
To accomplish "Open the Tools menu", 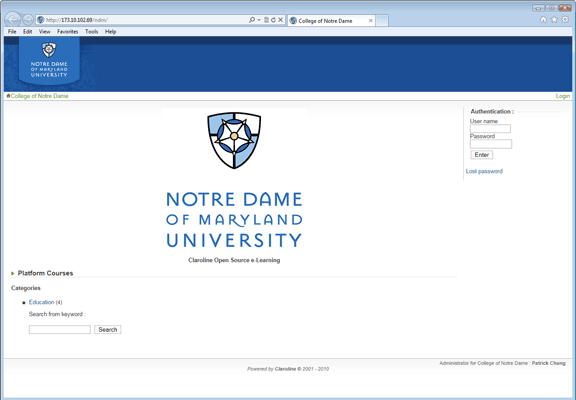I will (x=91, y=32).
